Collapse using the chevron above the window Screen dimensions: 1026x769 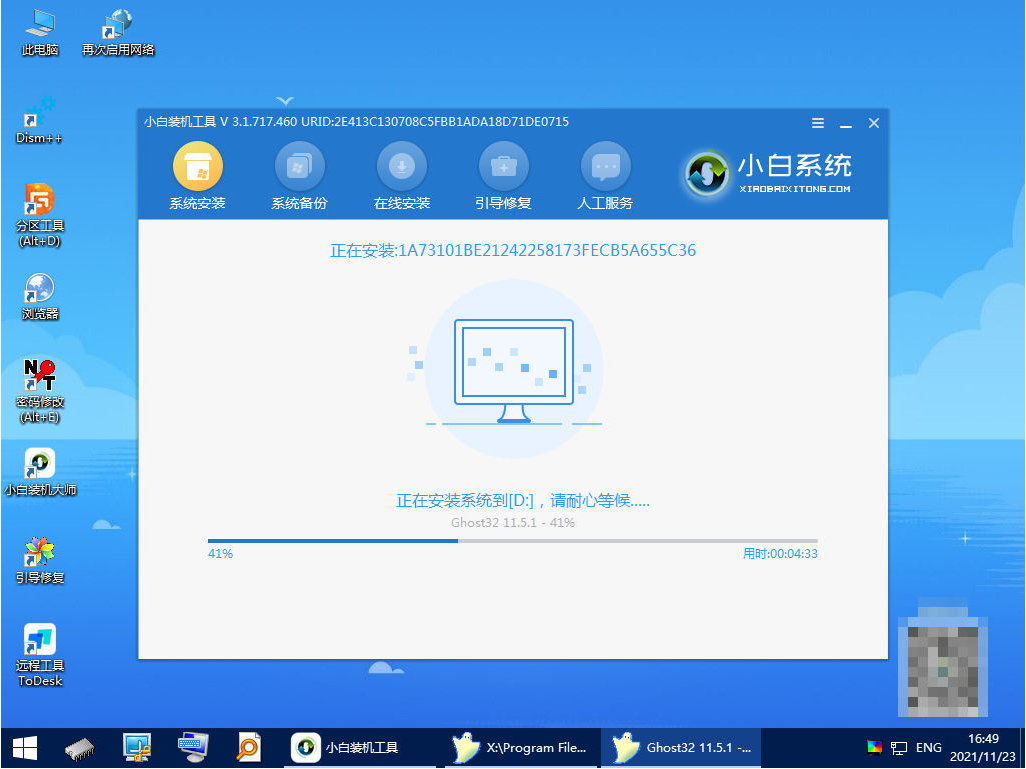[285, 100]
